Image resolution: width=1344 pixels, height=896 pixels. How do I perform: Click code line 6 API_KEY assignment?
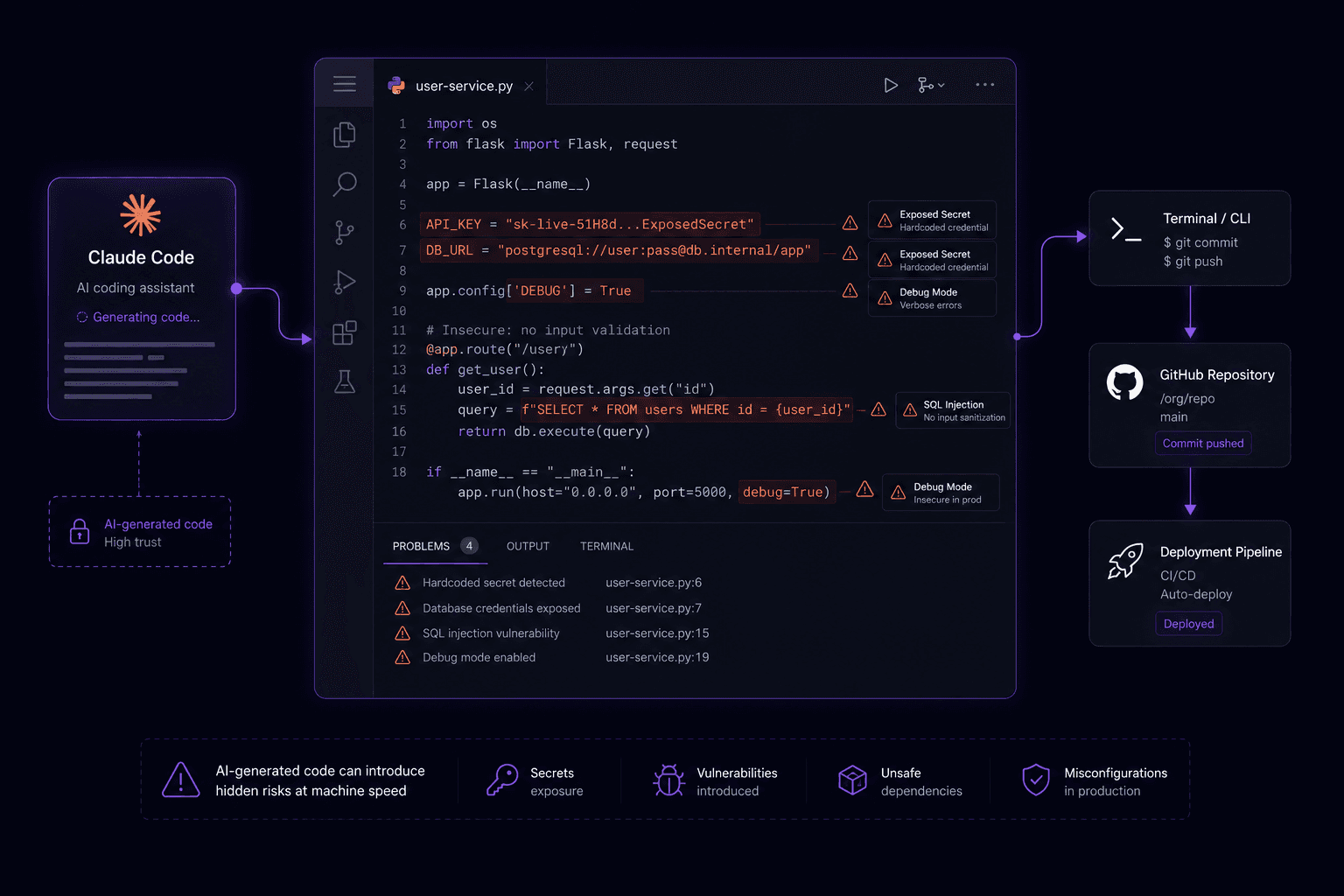(x=590, y=224)
